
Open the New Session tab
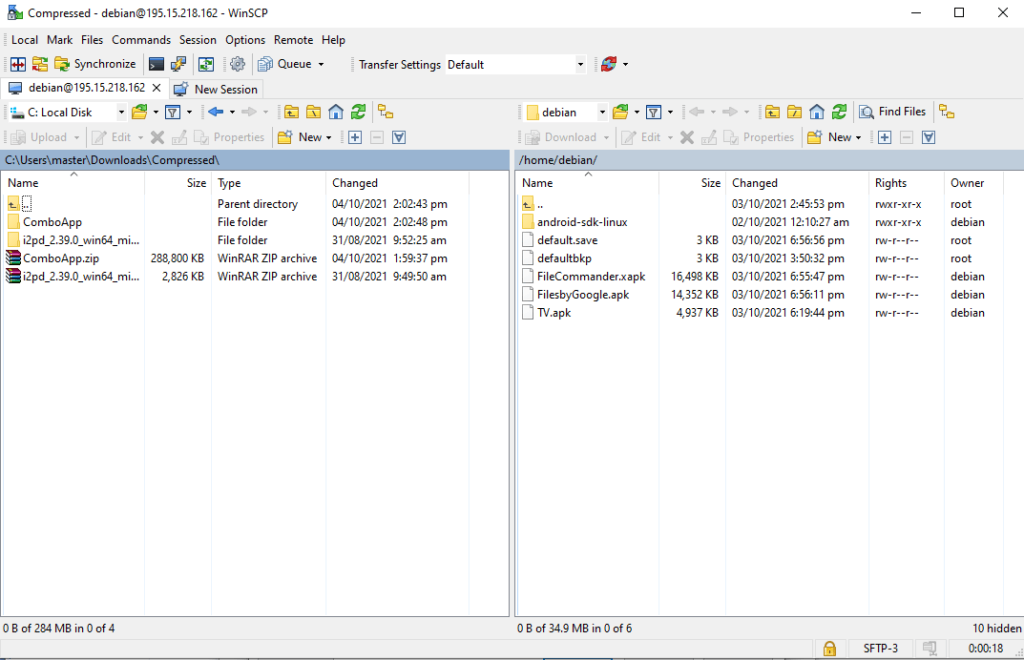[216, 89]
